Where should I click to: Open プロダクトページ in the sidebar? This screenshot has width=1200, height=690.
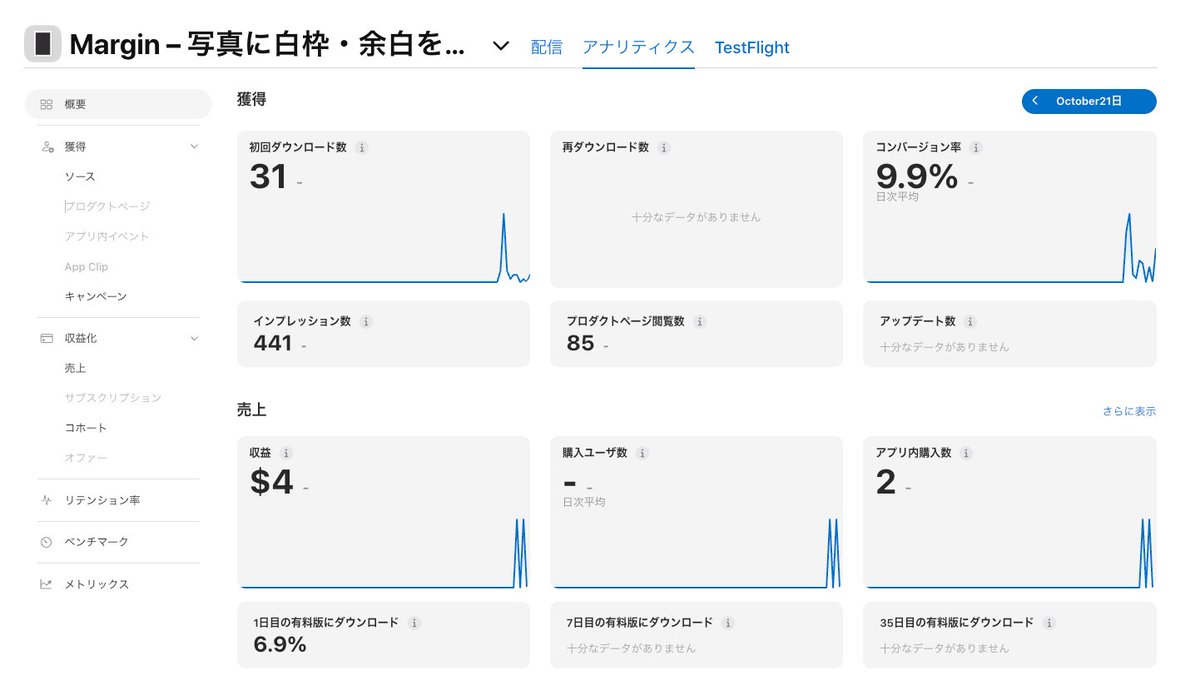(x=107, y=207)
